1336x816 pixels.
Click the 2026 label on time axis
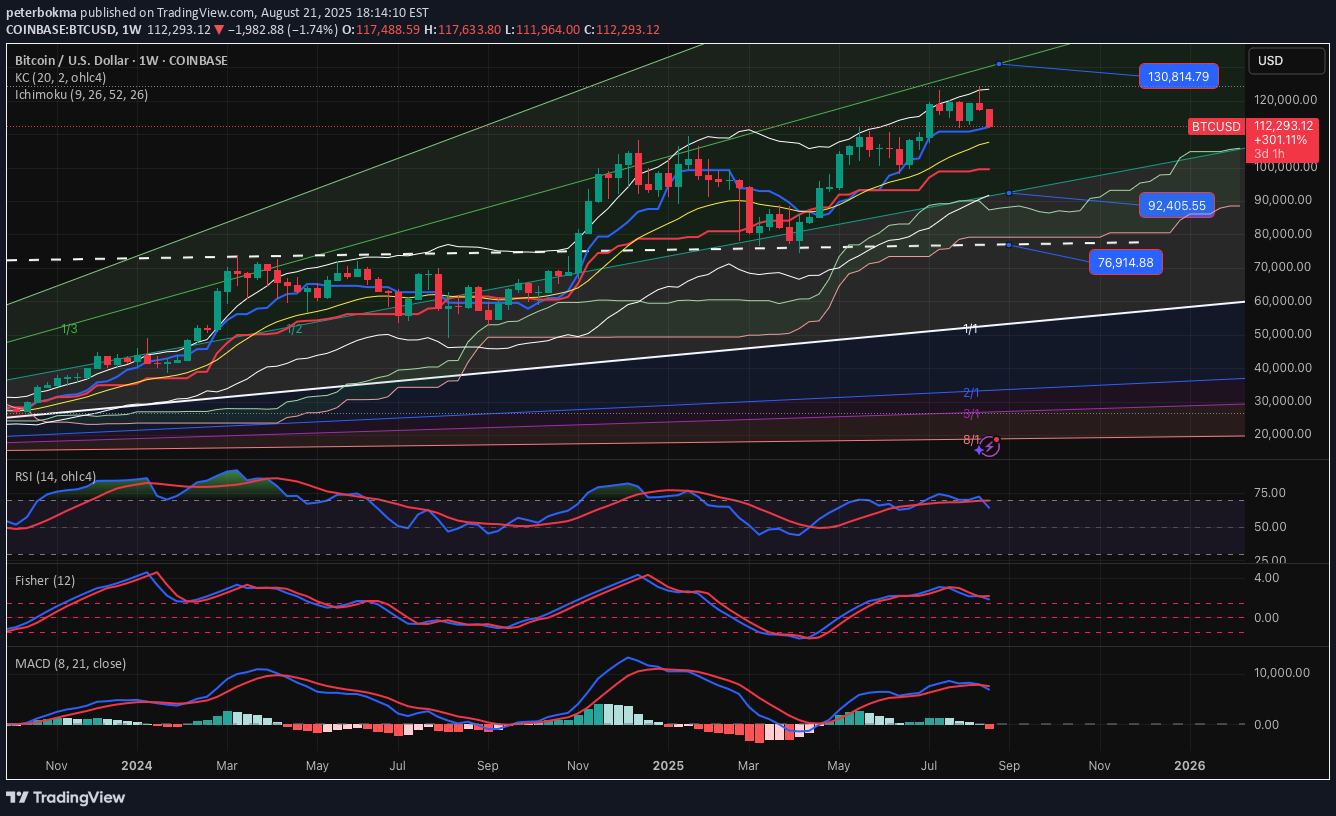pos(1190,766)
